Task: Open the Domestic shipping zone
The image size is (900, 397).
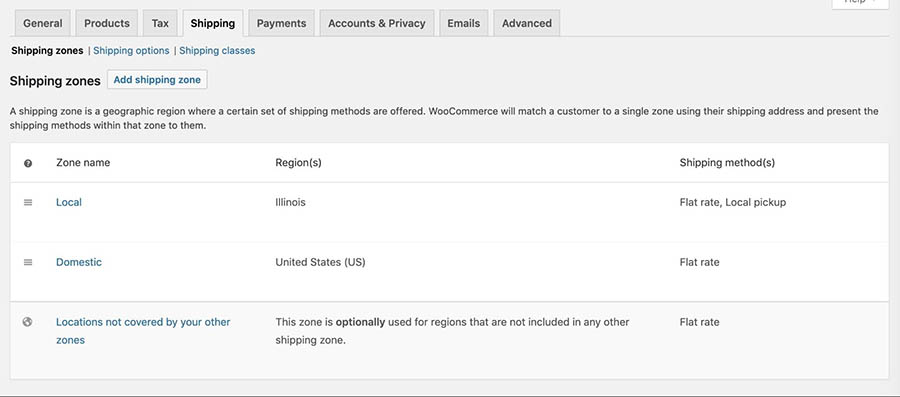Action: click(x=79, y=262)
